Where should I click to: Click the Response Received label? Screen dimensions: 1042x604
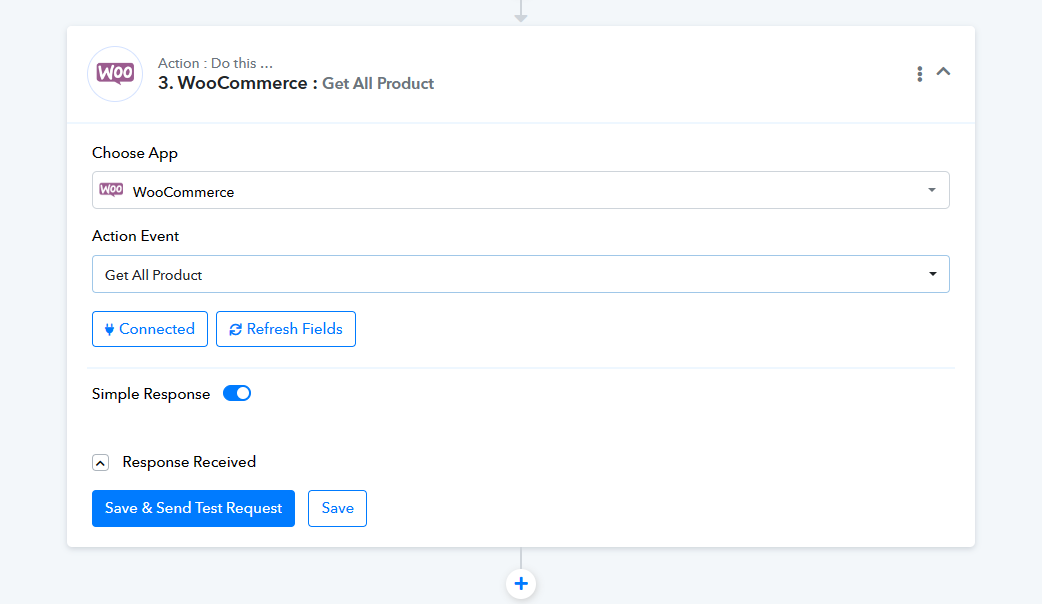pyautogui.click(x=189, y=462)
